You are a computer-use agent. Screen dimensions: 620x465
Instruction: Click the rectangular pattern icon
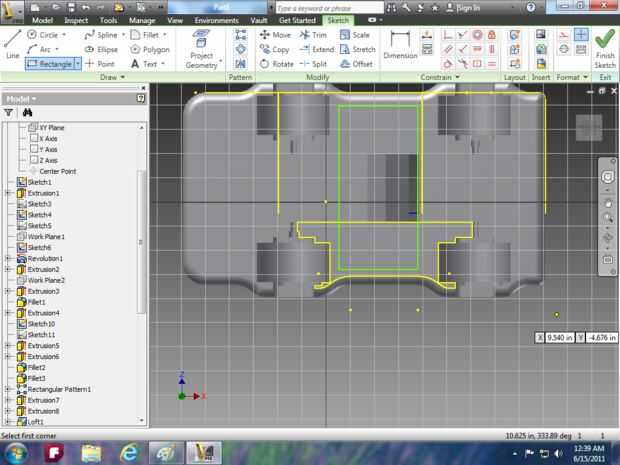pyautogui.click(x=240, y=35)
